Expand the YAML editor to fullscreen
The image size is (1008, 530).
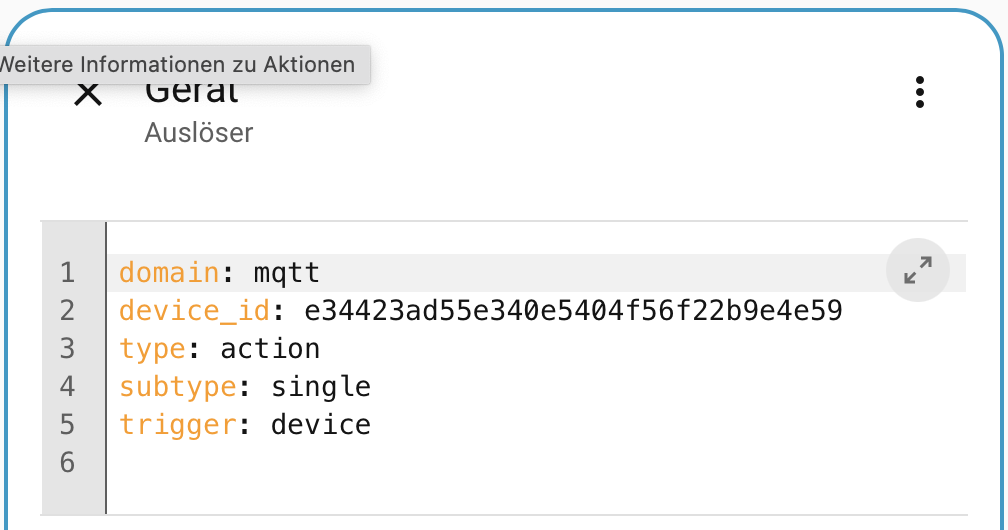[917, 270]
